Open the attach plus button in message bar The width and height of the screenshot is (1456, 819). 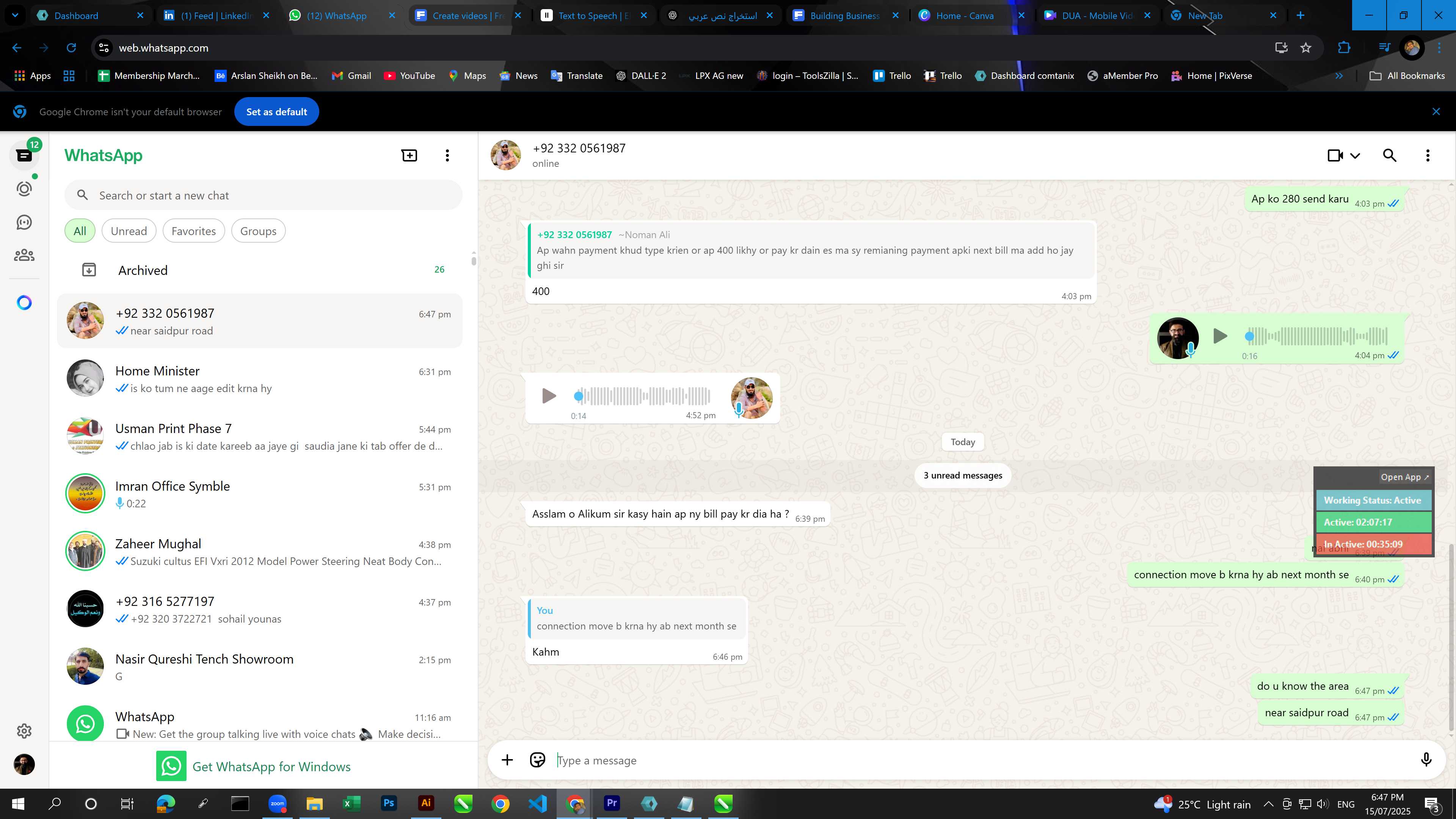point(507,760)
